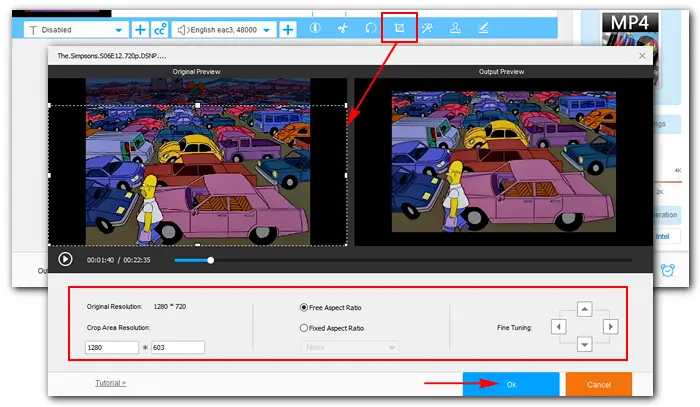Click the crop width field showing 1280

coord(112,347)
